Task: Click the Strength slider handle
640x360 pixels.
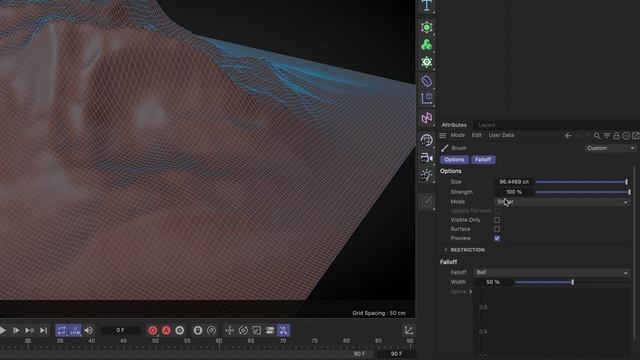Action: tap(629, 192)
